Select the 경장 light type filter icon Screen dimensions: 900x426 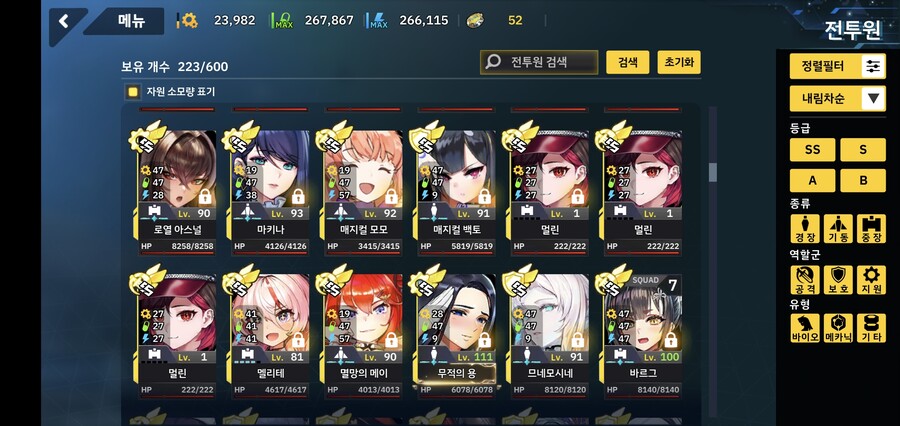pyautogui.click(x=804, y=229)
